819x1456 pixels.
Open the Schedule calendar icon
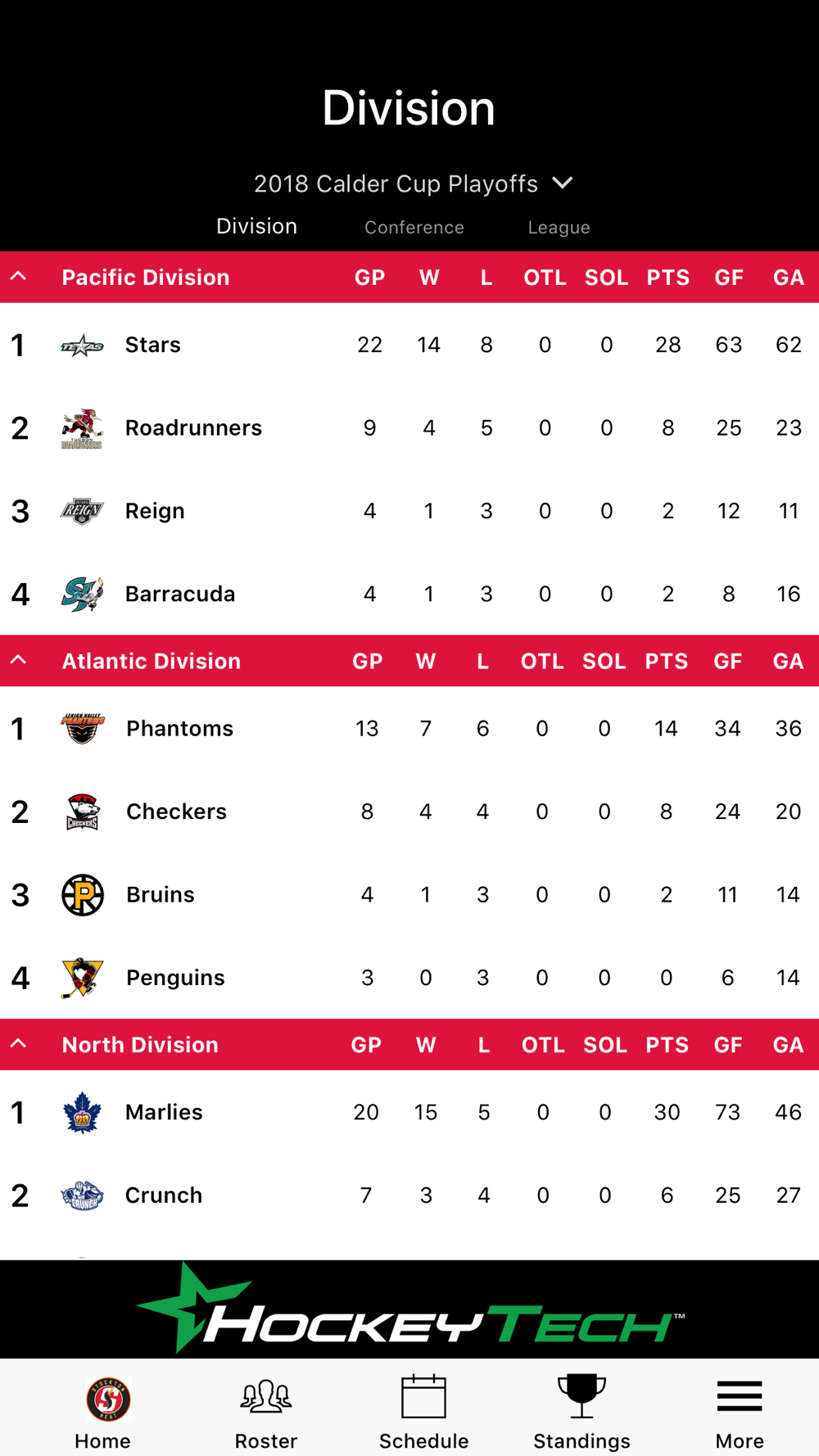pyautogui.click(x=423, y=1396)
